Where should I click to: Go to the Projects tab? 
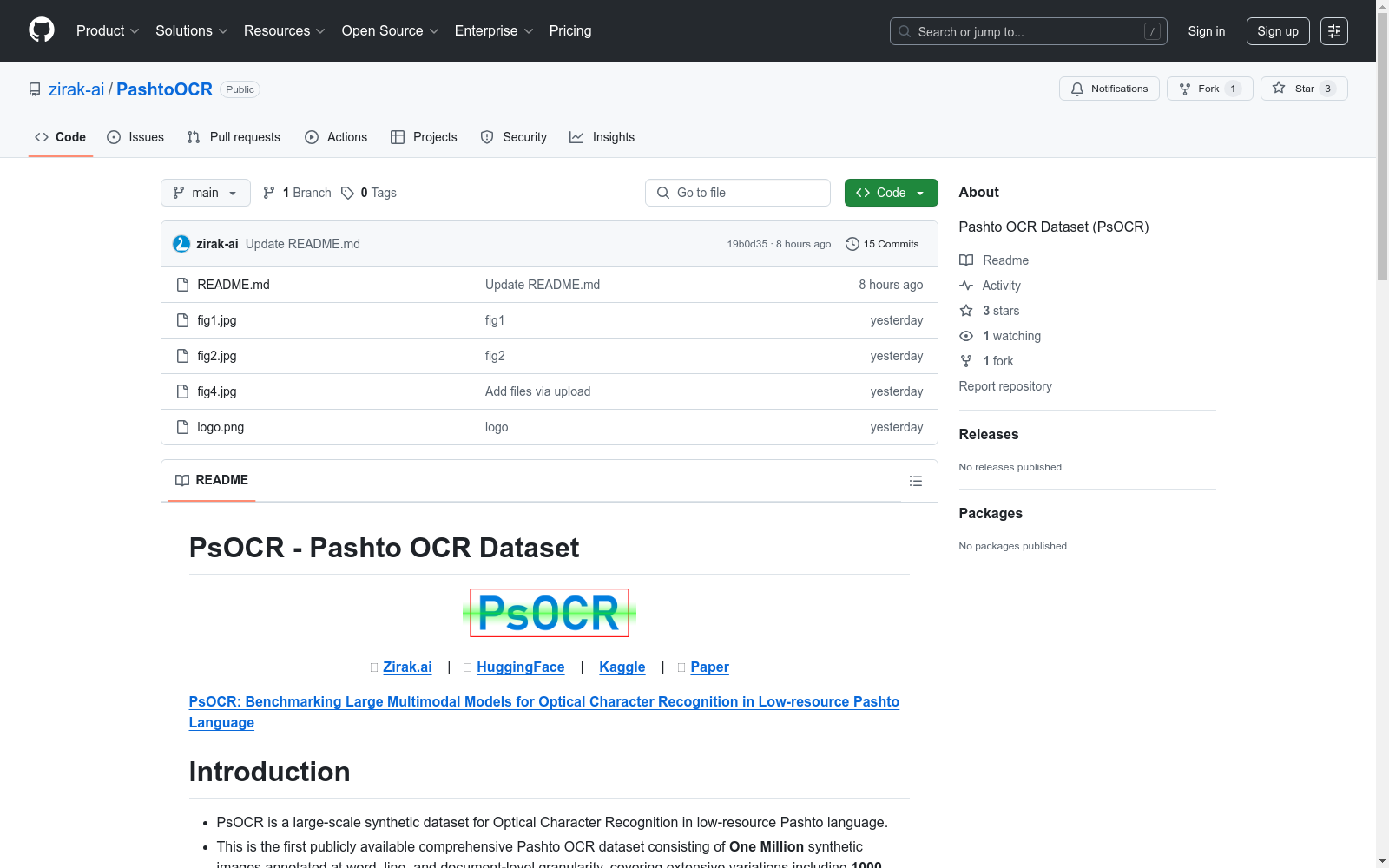(x=424, y=137)
